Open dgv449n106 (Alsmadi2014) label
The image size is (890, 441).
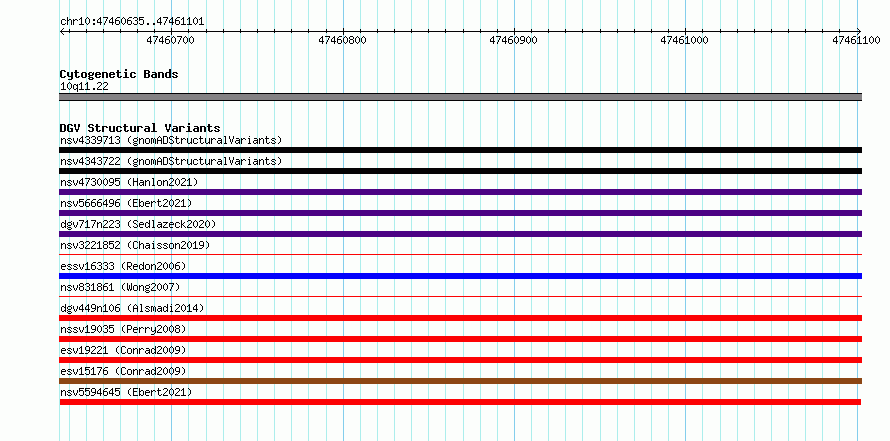pos(132,308)
